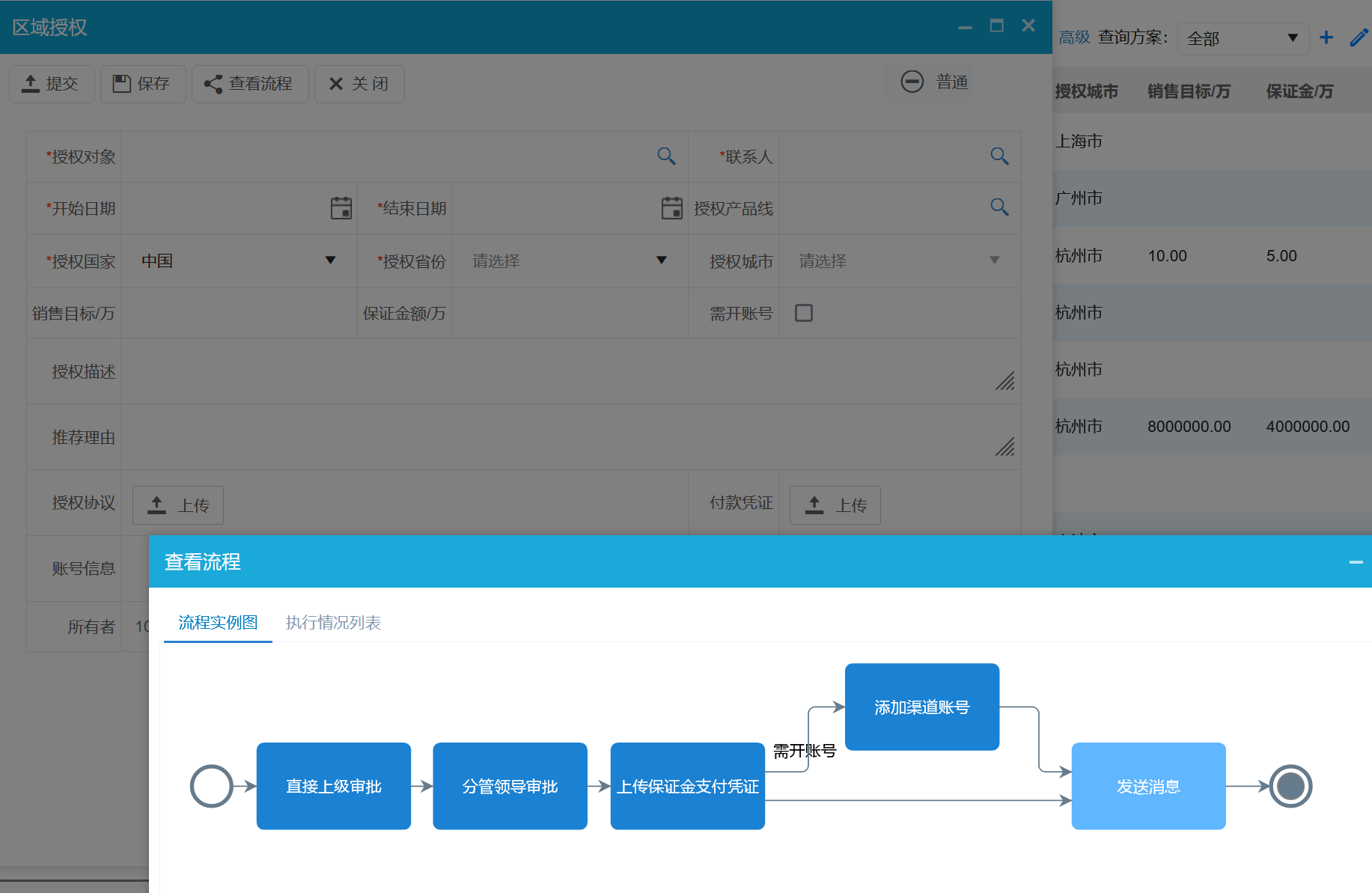Click into the 授权描述 text area
Screen dimensions: 1372x893
561,371
